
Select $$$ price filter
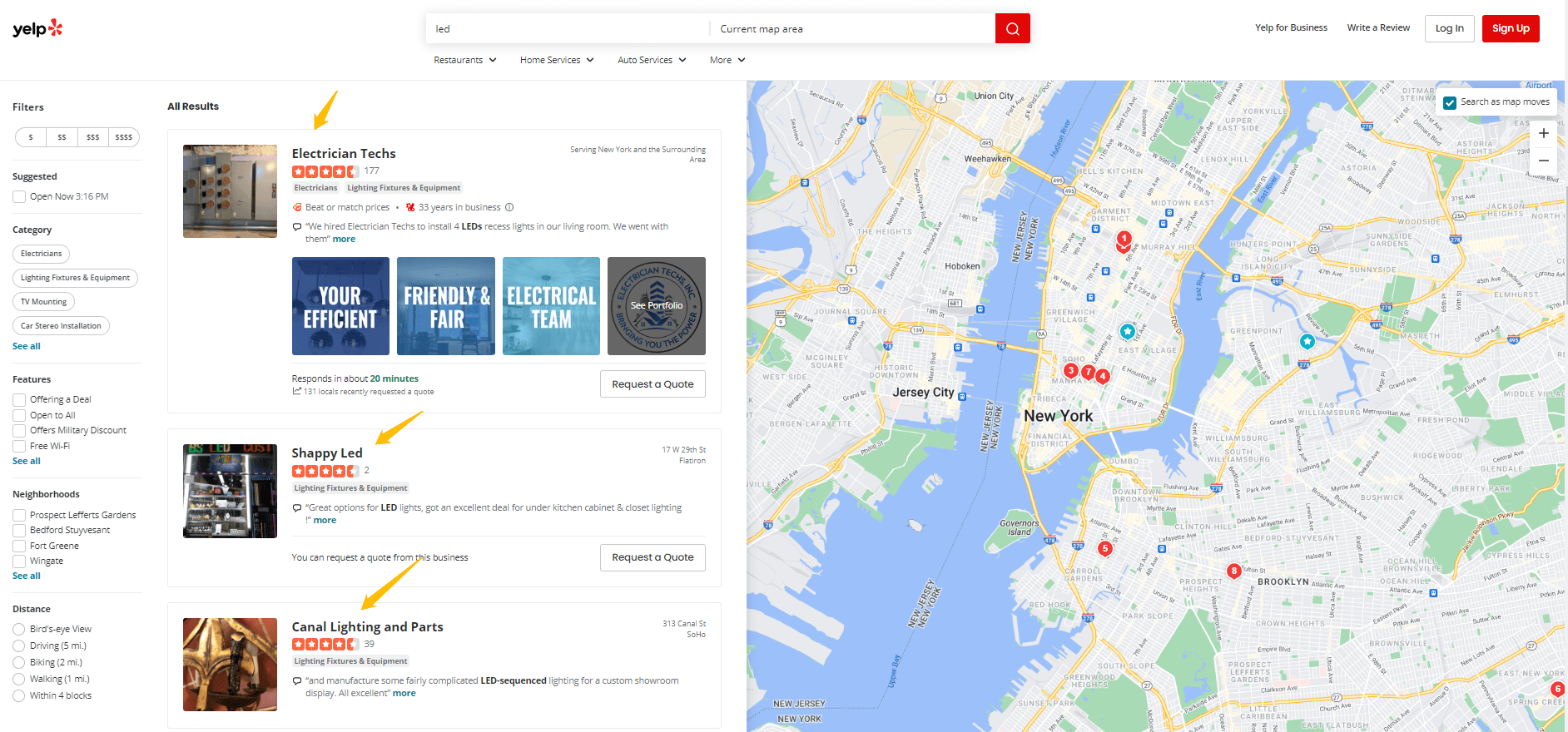click(x=93, y=137)
